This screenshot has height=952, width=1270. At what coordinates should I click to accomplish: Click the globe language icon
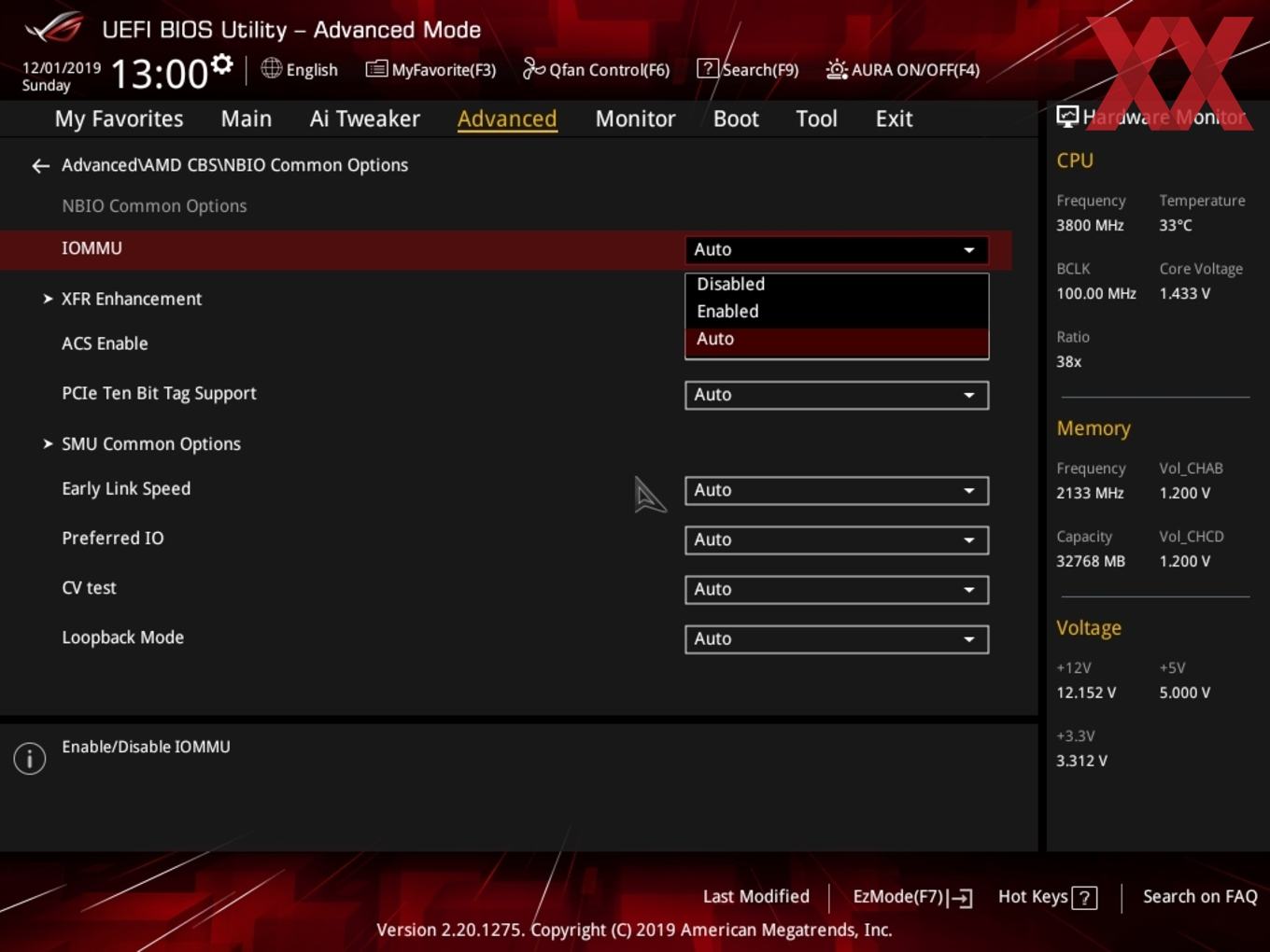pyautogui.click(x=271, y=68)
